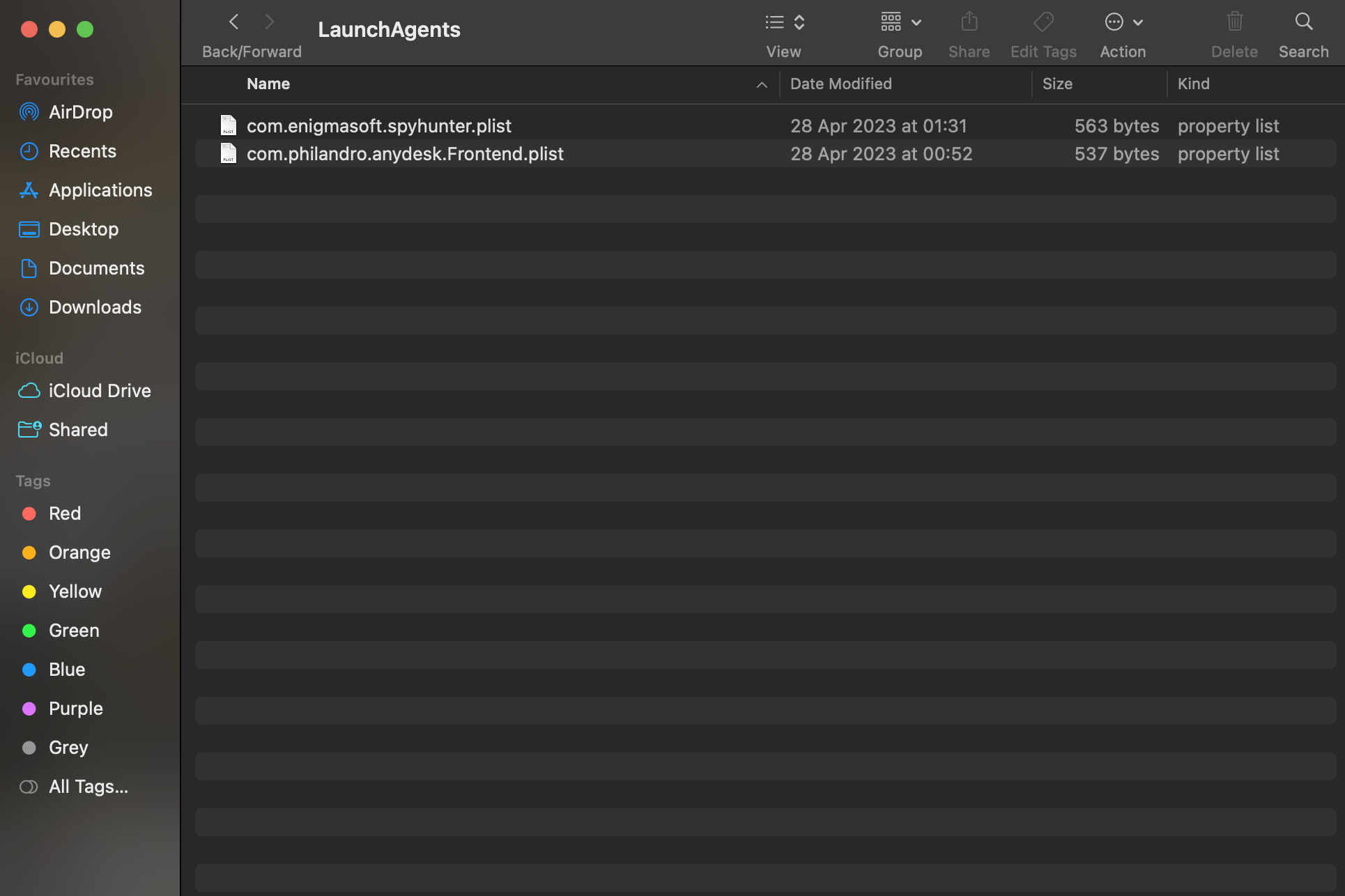Open Downloads from the sidebar
Viewport: 1345px width, 896px height.
95,307
